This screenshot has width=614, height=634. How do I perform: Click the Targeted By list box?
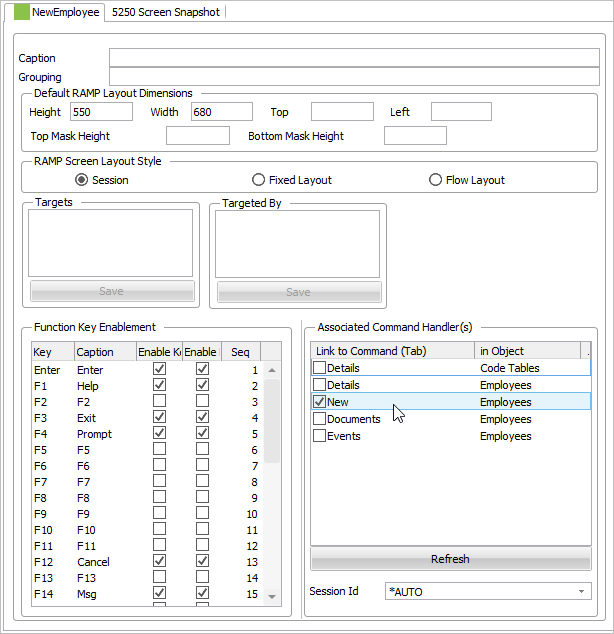coord(298,244)
